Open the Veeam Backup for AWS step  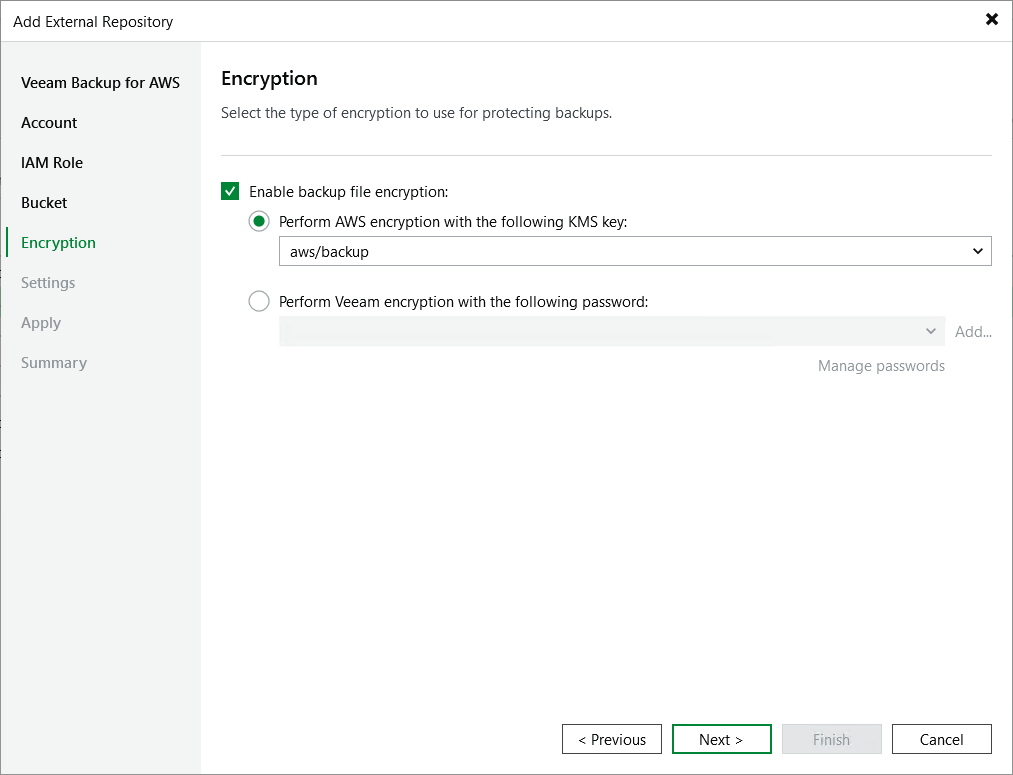[100, 82]
